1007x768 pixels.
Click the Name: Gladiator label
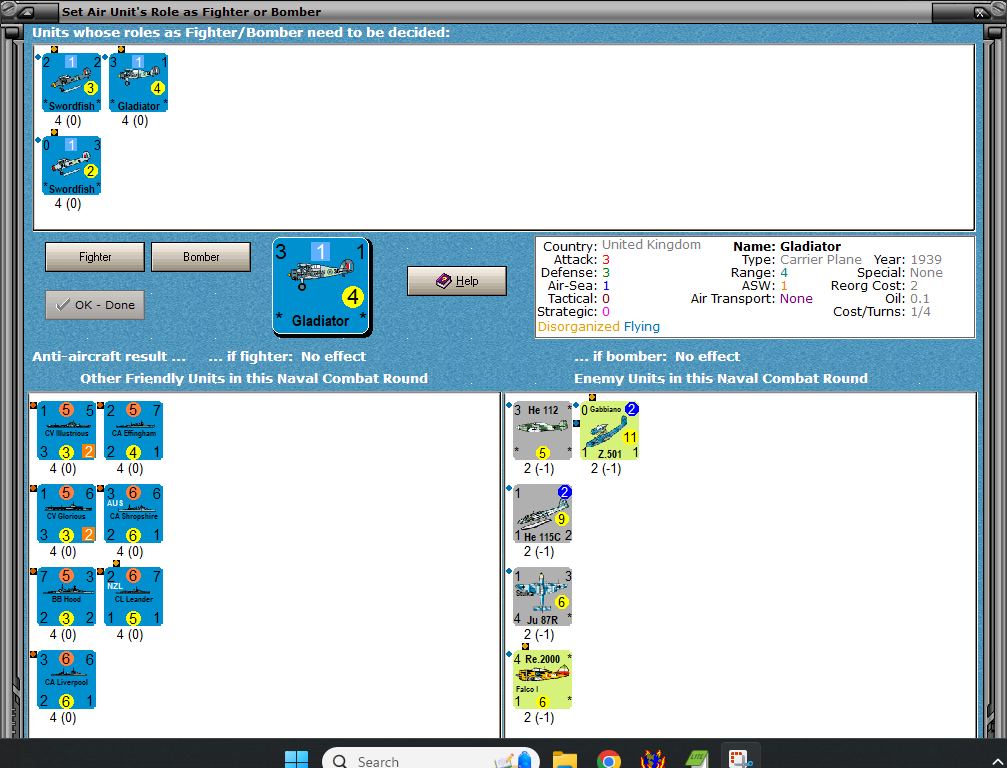tap(787, 247)
